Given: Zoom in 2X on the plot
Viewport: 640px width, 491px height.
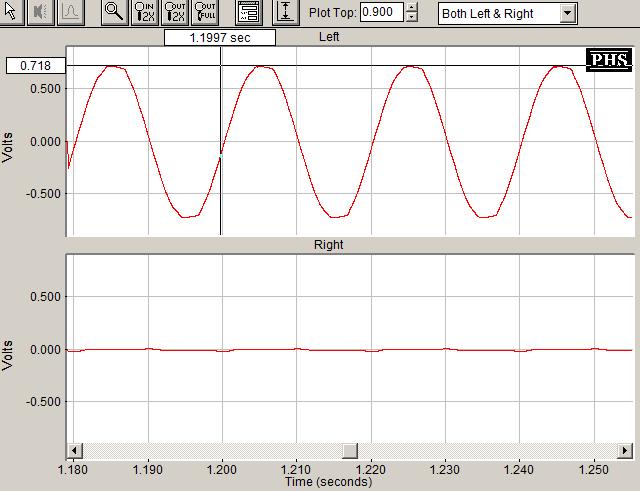Looking at the screenshot, I should [x=144, y=12].
